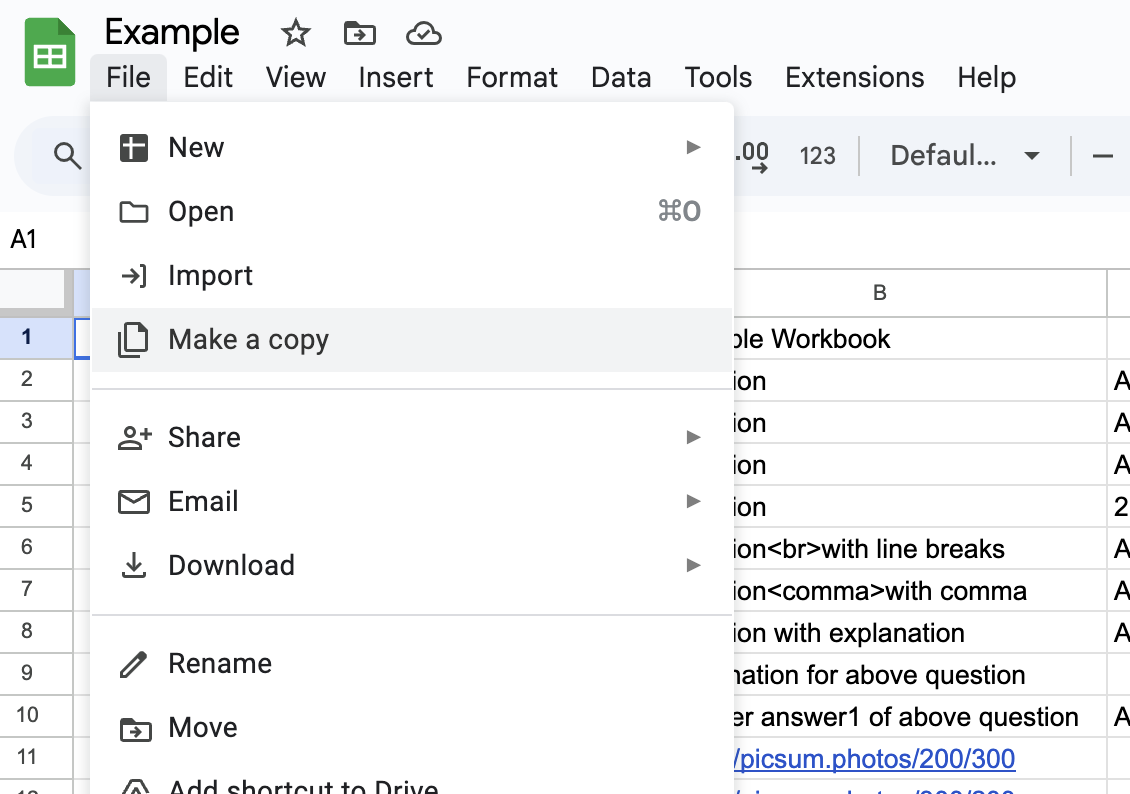Open number formats with the 123 icon
Screen dimensions: 1130x794
[818, 155]
